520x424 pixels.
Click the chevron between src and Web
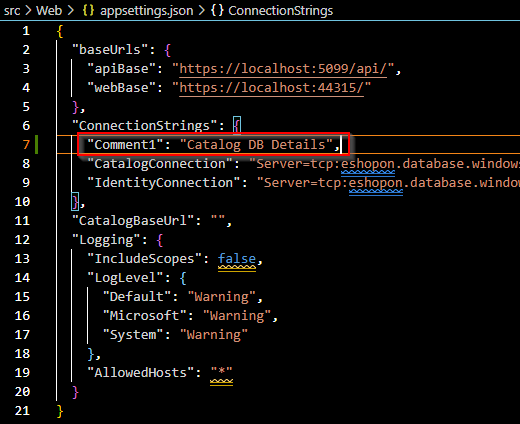(x=28, y=11)
